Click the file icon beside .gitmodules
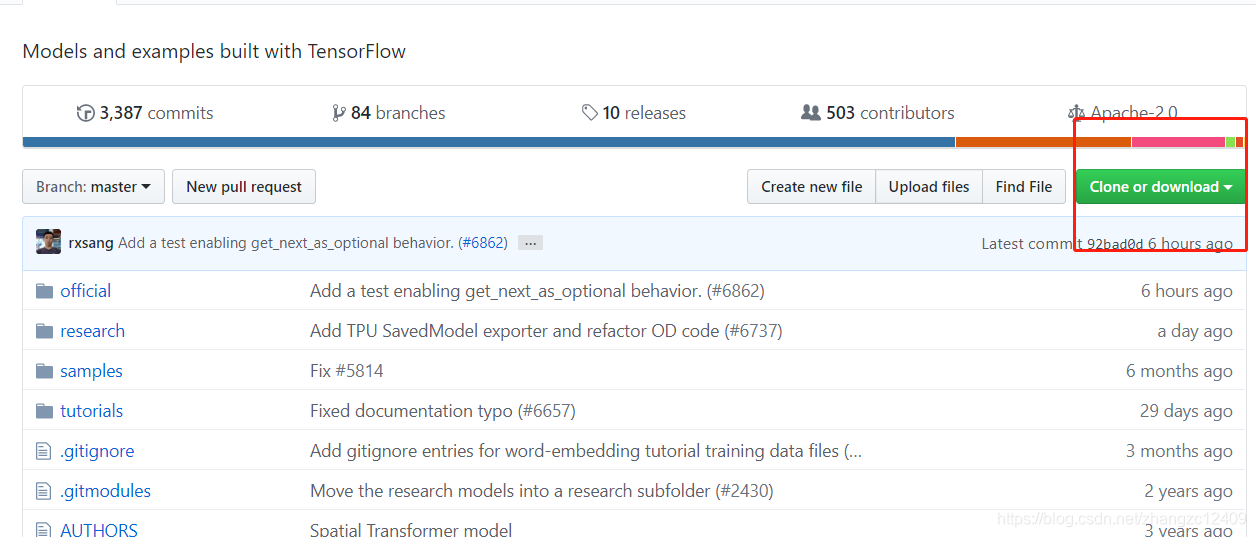 coord(43,491)
